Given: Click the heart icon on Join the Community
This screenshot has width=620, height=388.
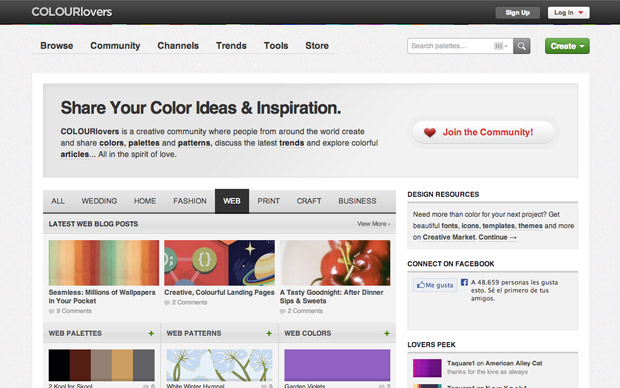Looking at the screenshot, I should point(430,132).
